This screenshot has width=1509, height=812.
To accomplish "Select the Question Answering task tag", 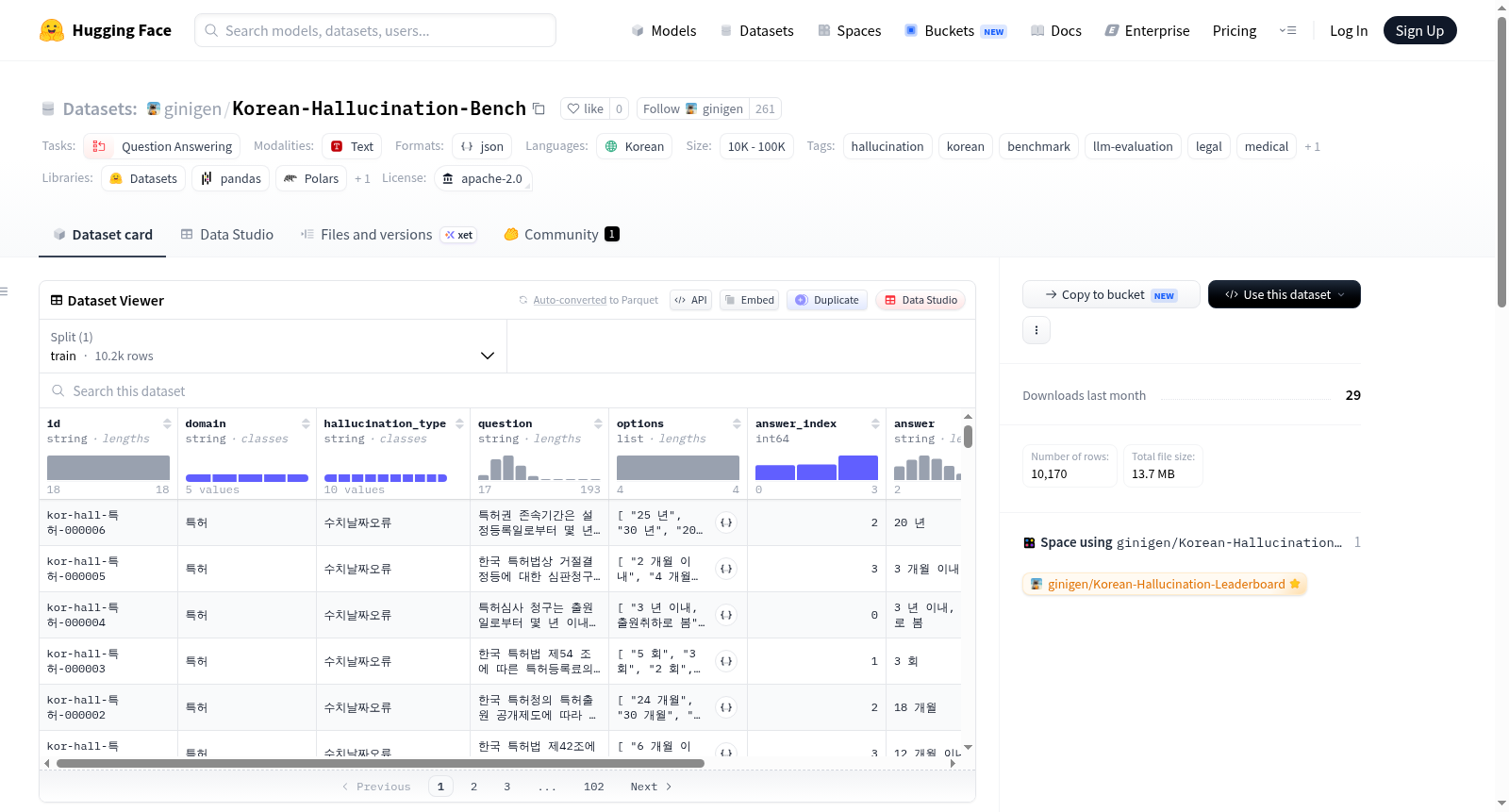I will coord(161,146).
